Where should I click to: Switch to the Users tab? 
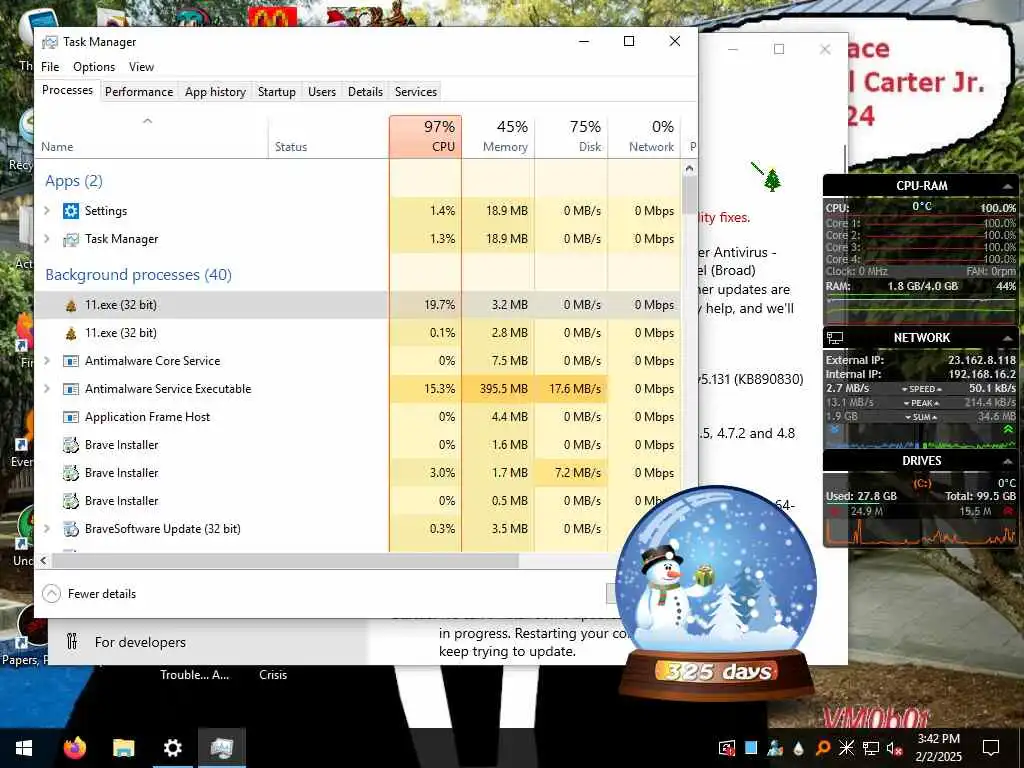(x=322, y=92)
